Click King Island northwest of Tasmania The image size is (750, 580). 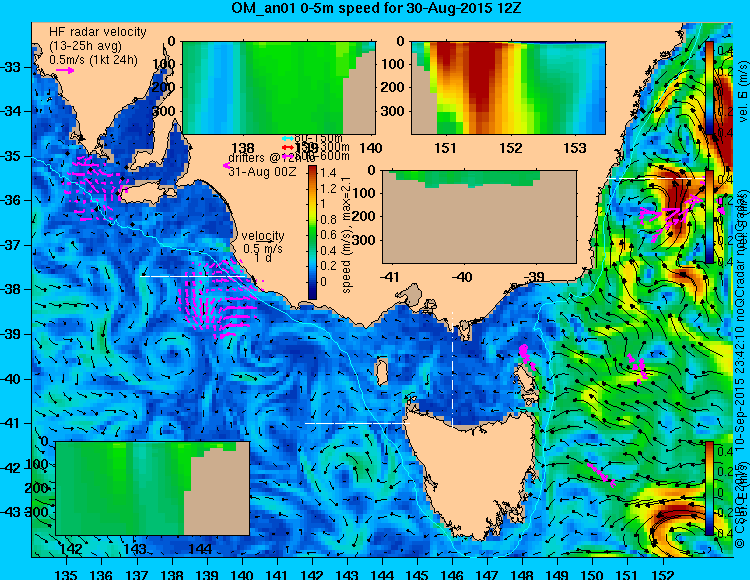(x=382, y=371)
